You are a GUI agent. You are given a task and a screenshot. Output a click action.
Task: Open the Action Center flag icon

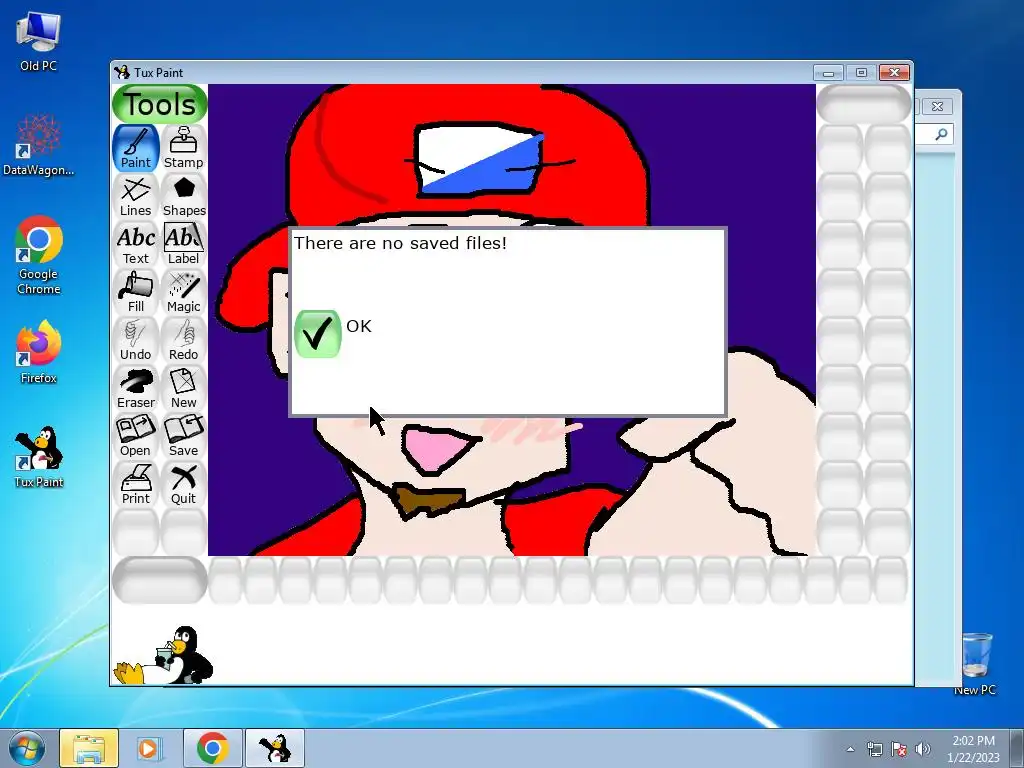(x=899, y=749)
